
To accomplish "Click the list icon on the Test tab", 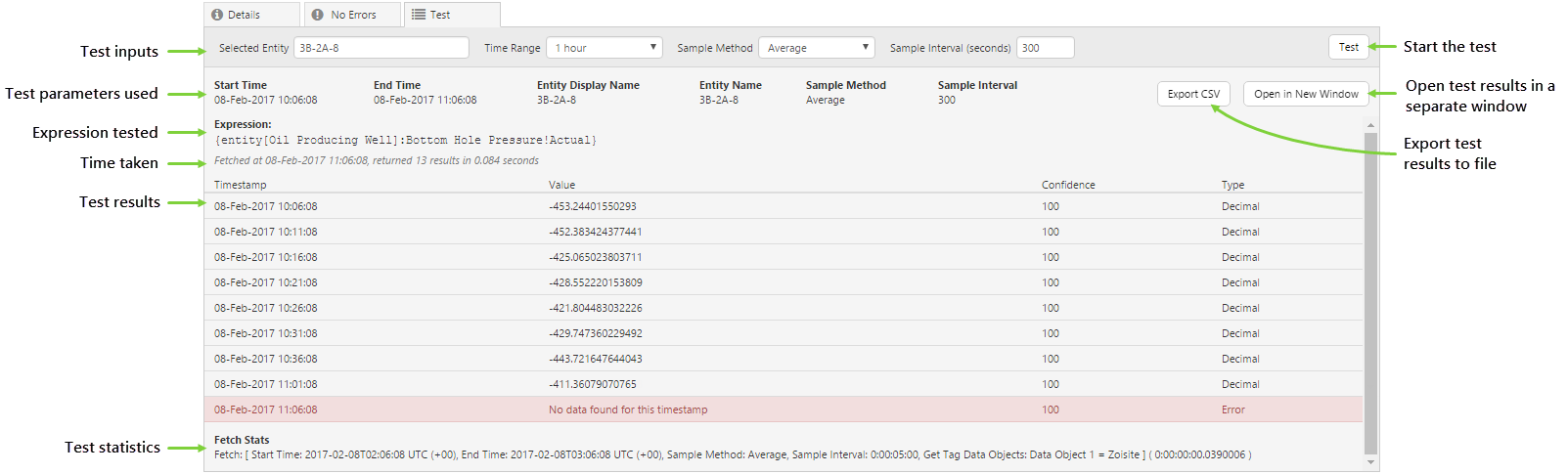I will (x=419, y=15).
